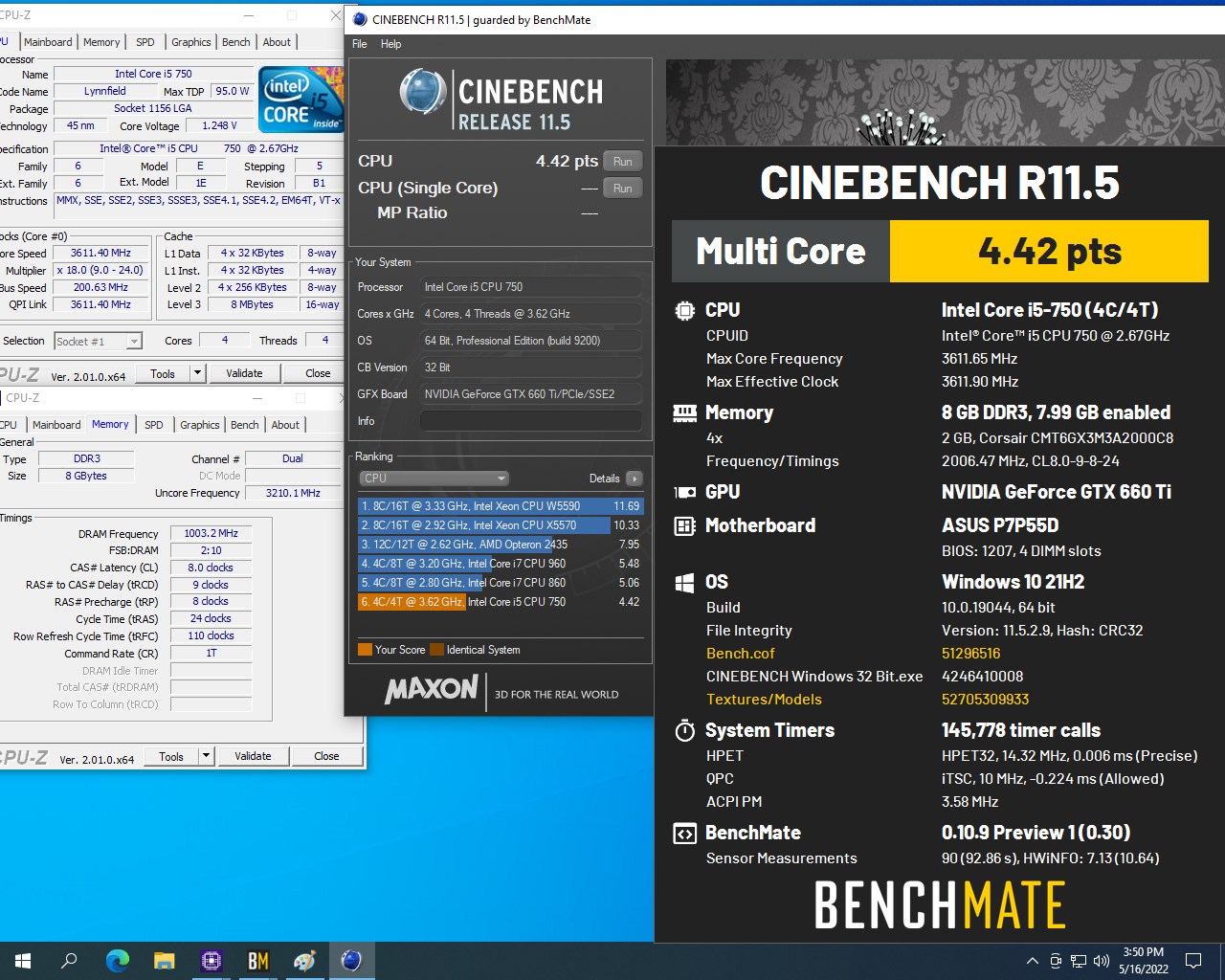Click Validate in lower CPU-Z window
The width and height of the screenshot is (1225, 980).
point(253,756)
